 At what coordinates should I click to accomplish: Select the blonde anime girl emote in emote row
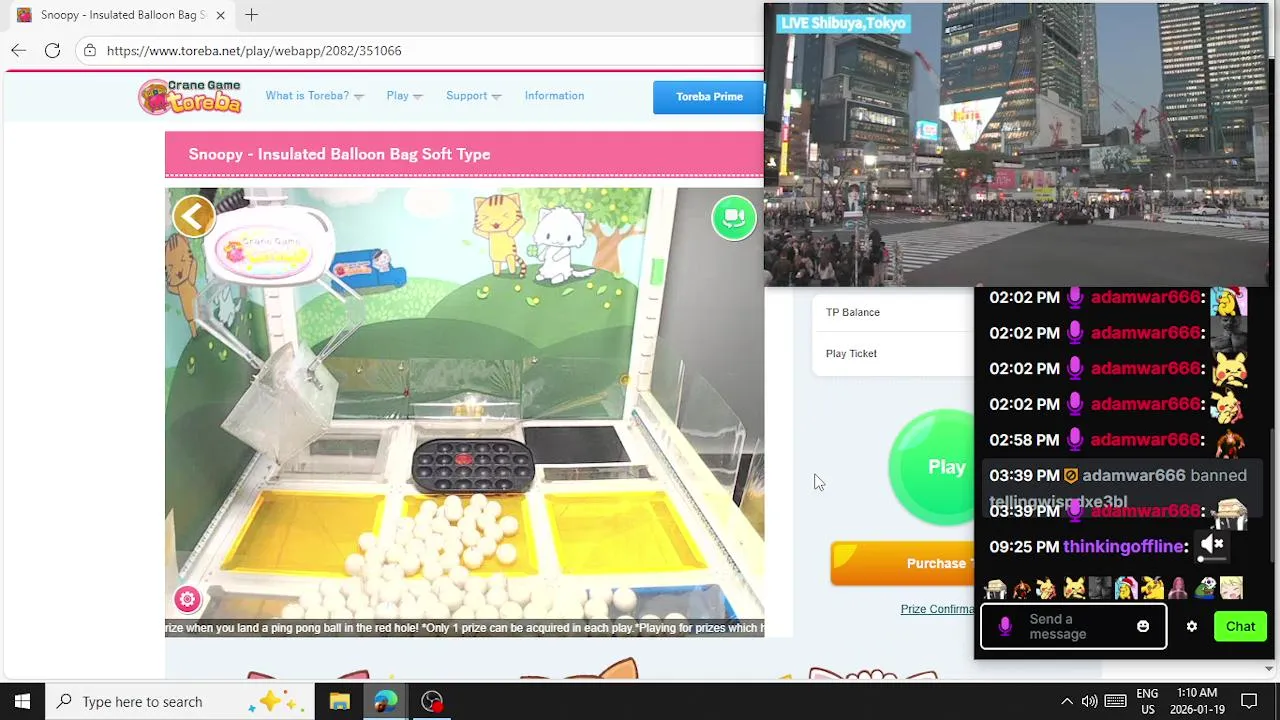pos(1231,589)
